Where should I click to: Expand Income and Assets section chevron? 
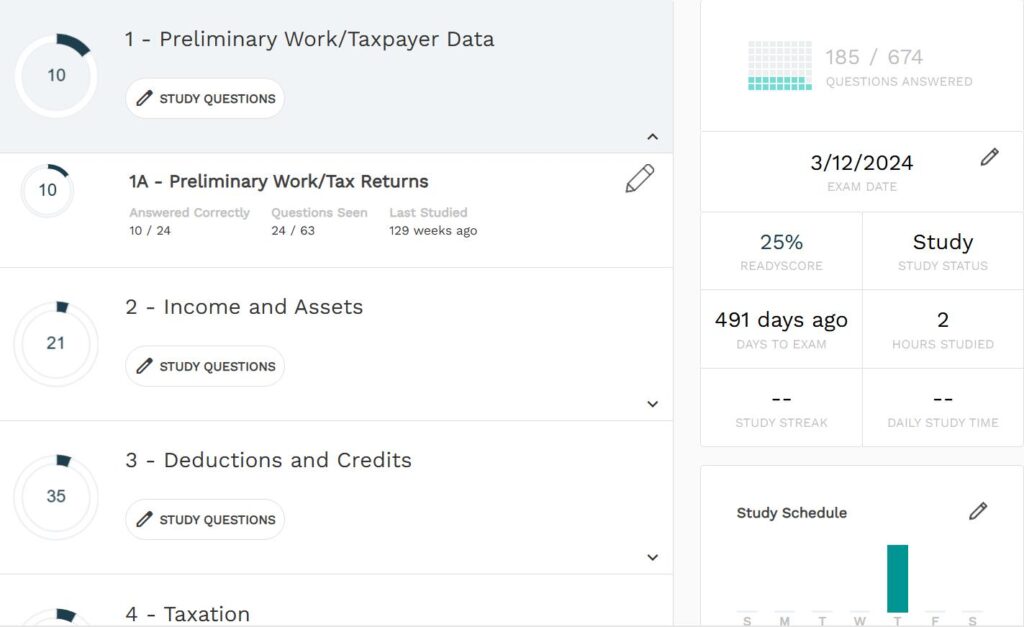pyautogui.click(x=652, y=404)
